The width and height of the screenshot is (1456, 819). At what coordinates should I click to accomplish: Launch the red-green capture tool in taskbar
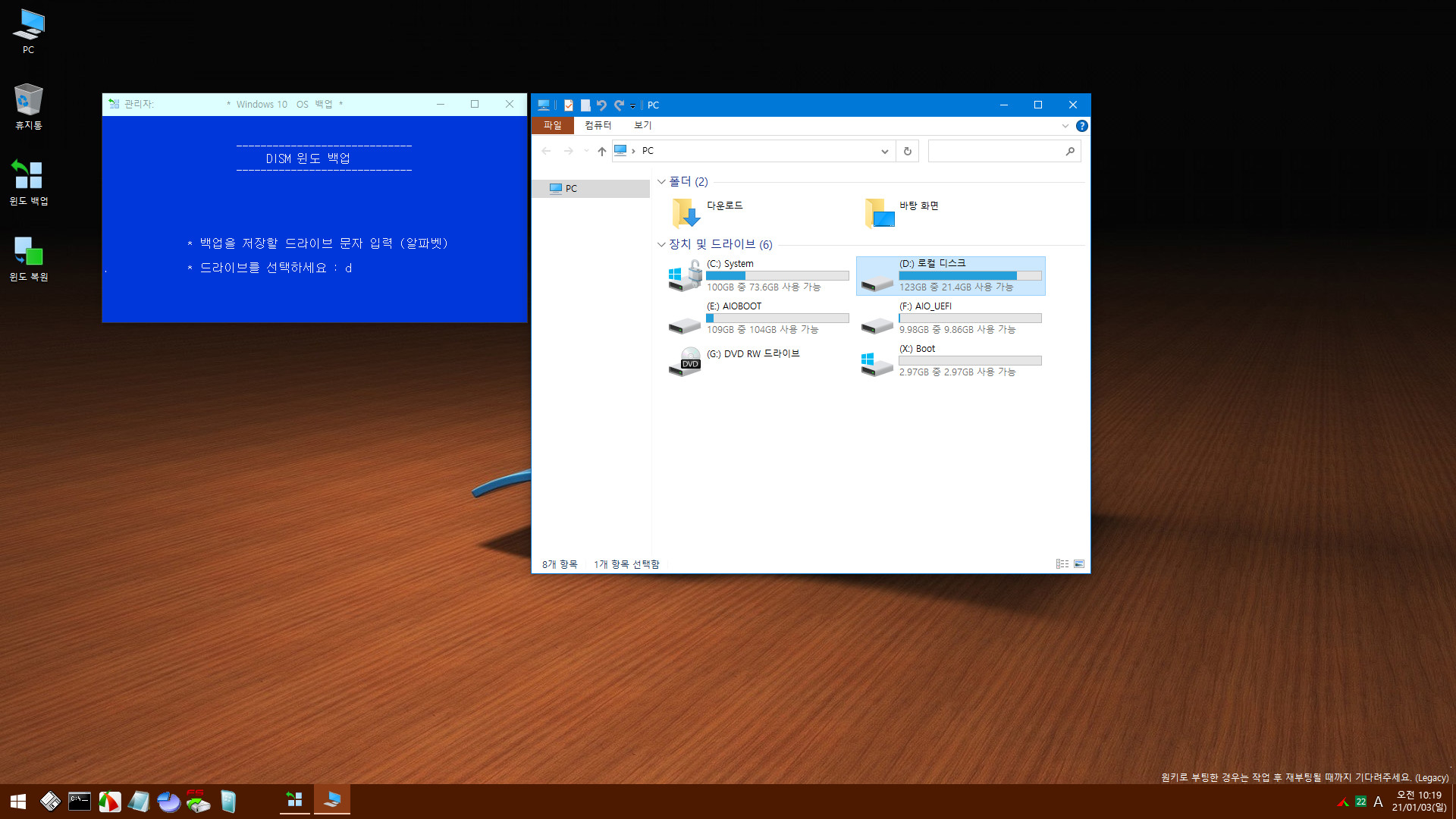click(x=110, y=801)
